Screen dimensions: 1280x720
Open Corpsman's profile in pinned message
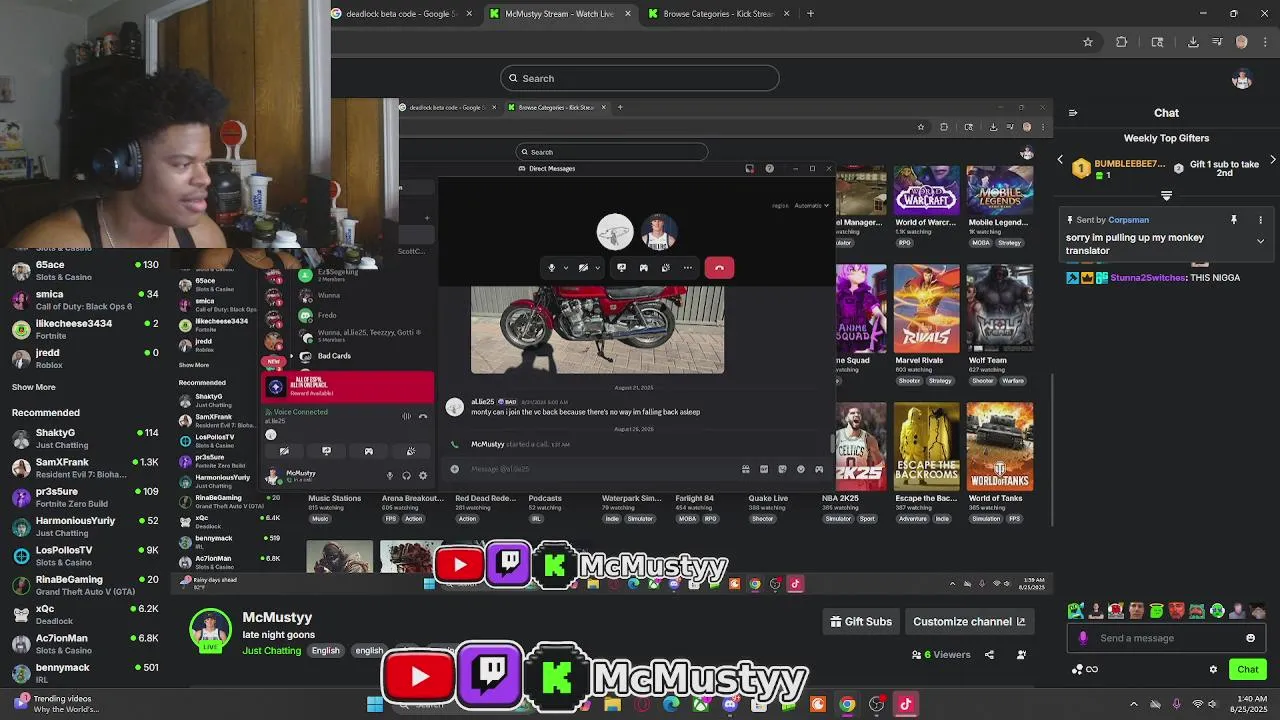(x=1128, y=220)
